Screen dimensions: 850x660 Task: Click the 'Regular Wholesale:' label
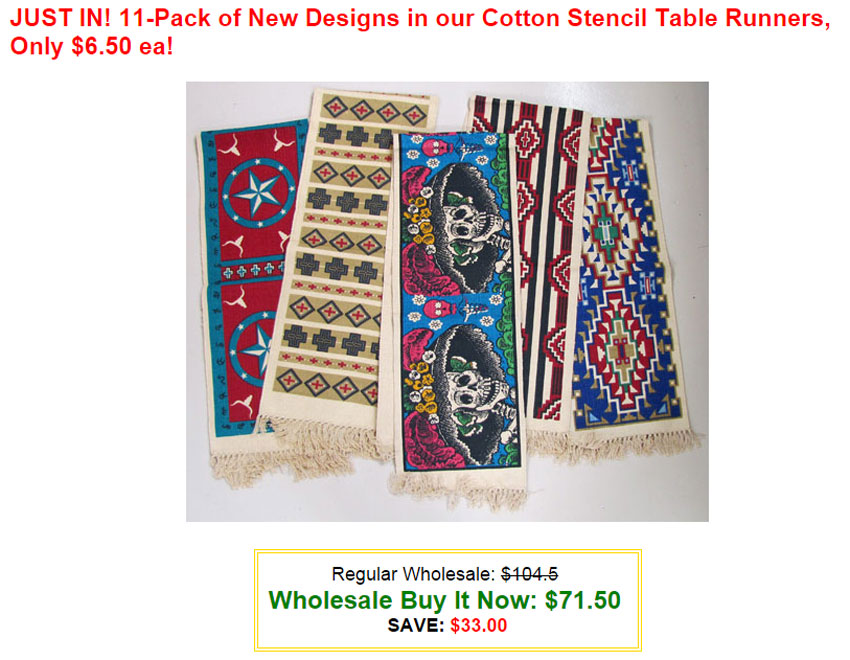[x=414, y=574]
